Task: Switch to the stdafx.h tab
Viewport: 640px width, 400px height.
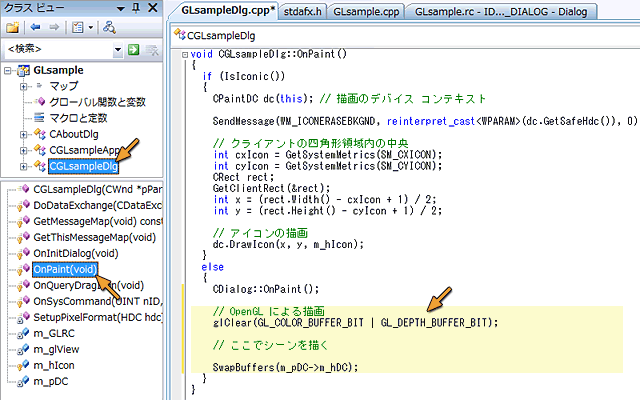Action: pyautogui.click(x=302, y=11)
